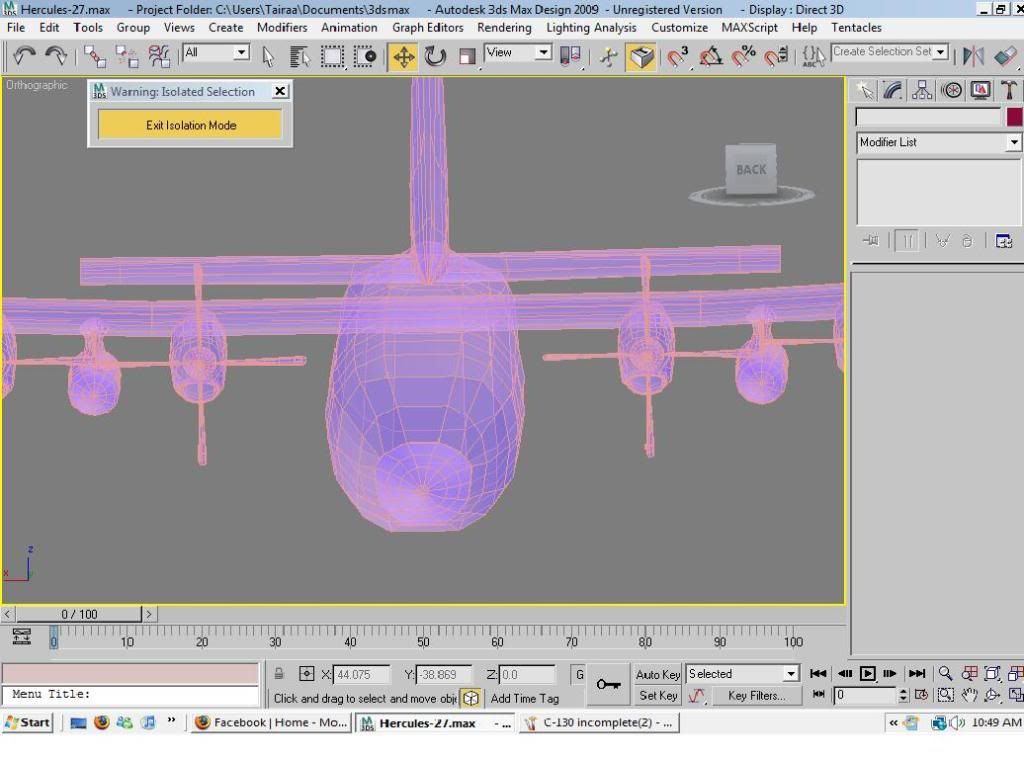Toggle Selection Lock padlock

pos(279,674)
